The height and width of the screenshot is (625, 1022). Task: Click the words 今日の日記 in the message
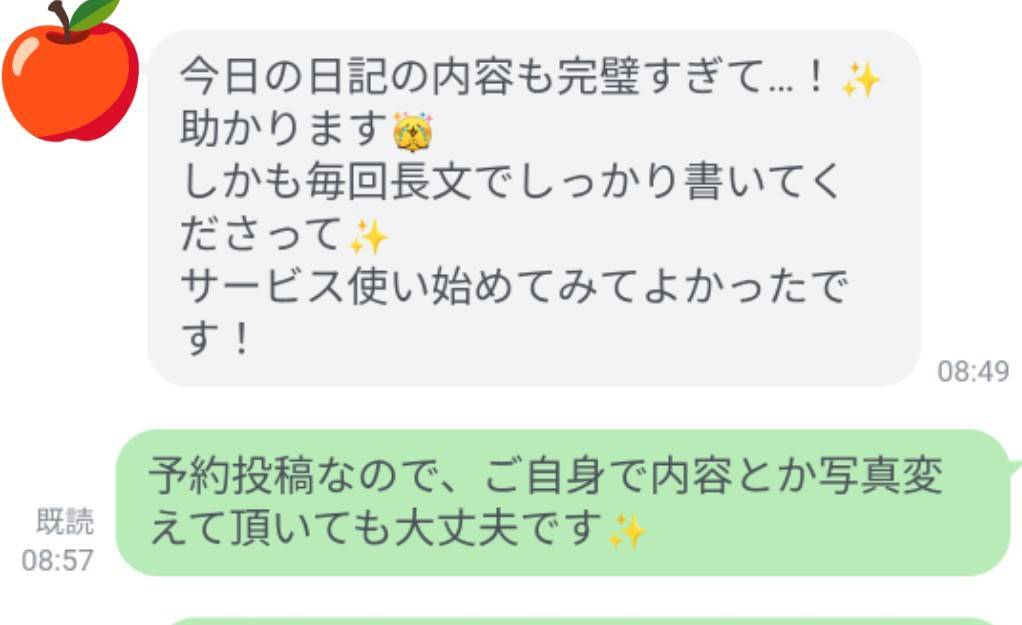point(263,77)
